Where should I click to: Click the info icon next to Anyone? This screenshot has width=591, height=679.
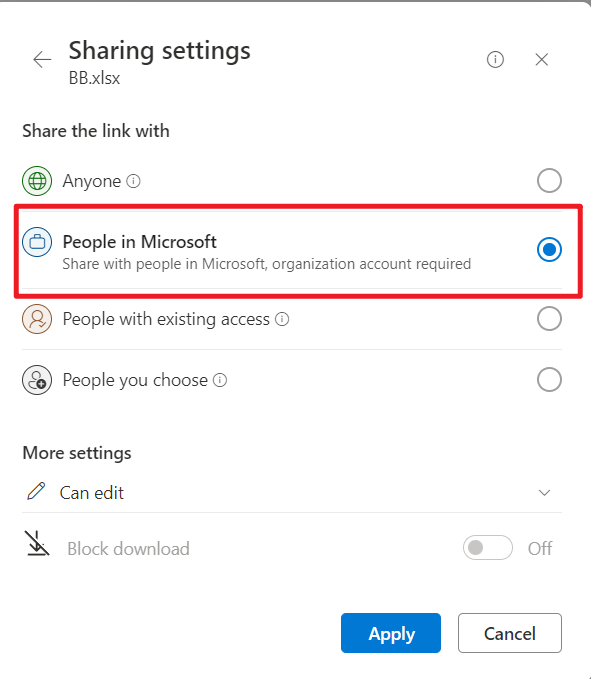point(133,181)
